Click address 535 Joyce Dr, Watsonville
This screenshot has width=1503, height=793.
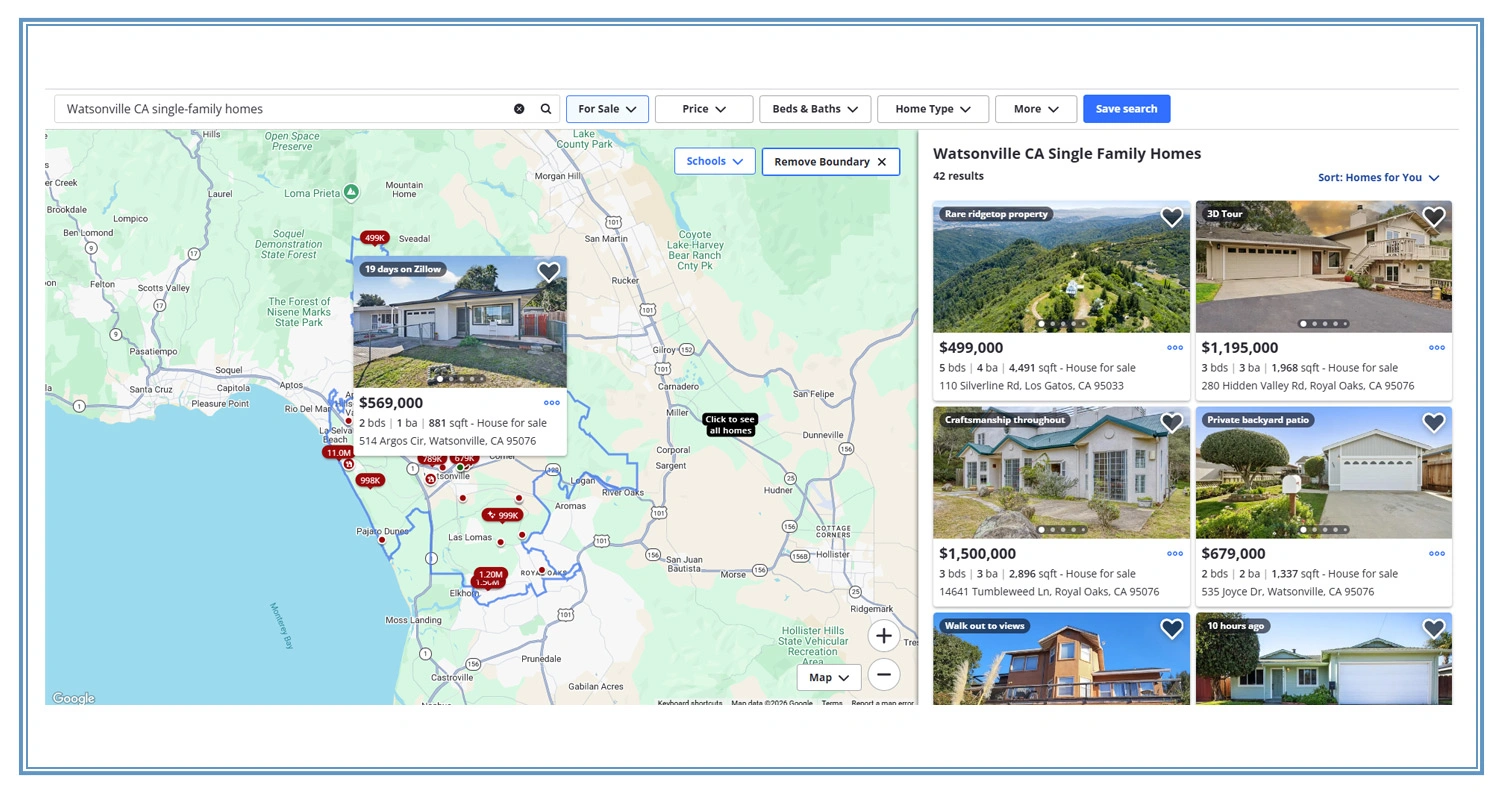coord(1290,592)
